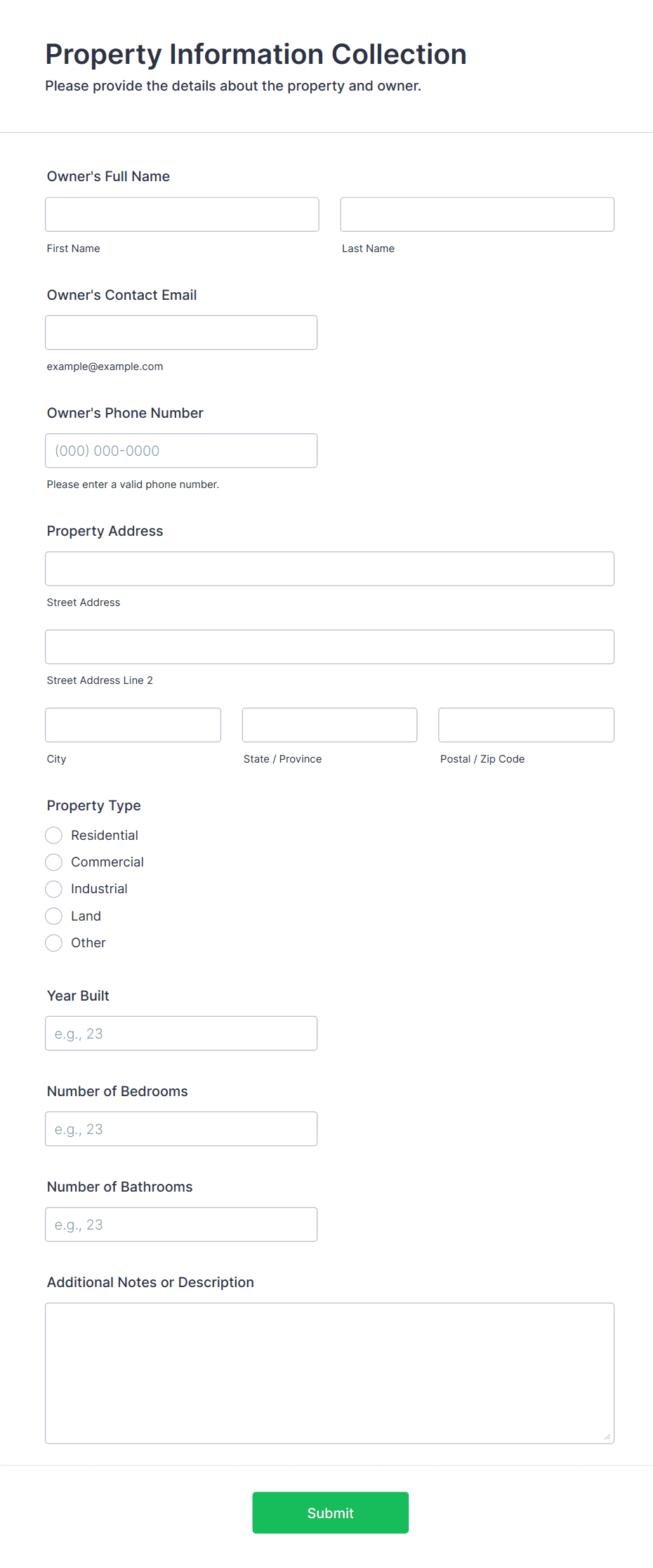Click the City input field
Image resolution: width=653 pixels, height=1568 pixels.
pos(133,725)
